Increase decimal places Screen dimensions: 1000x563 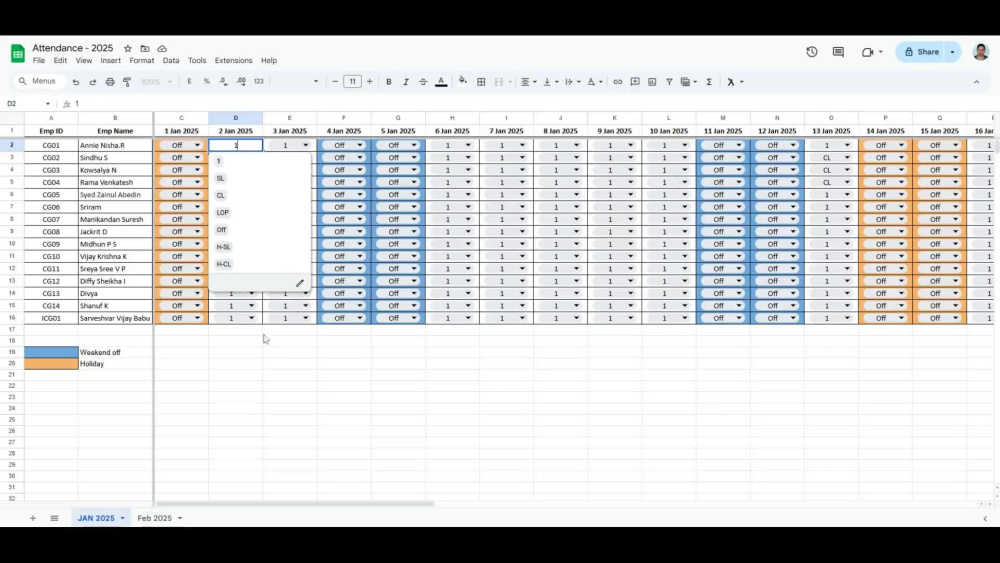pos(241,82)
